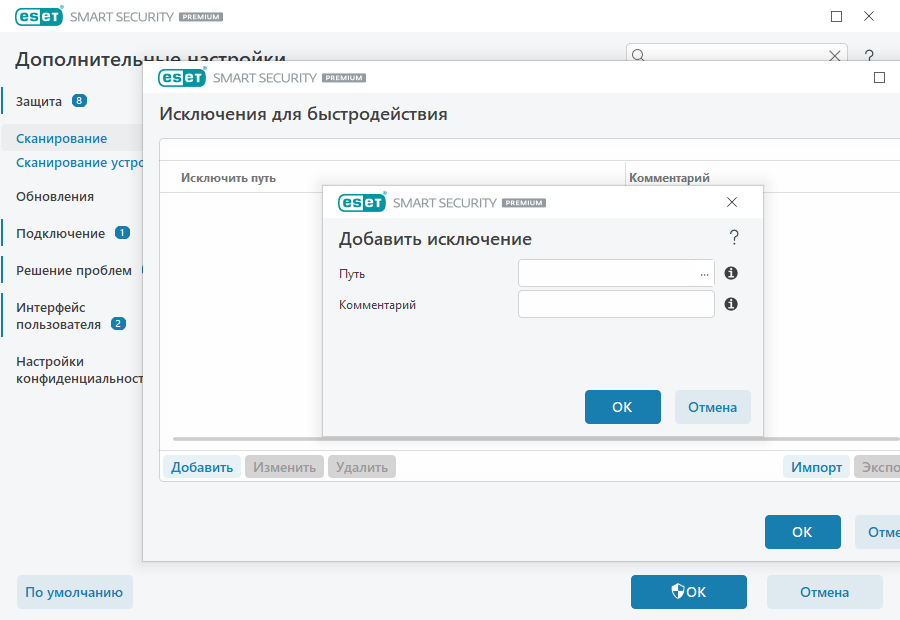Maximize the Исключения для быстродействия window

coord(879,78)
